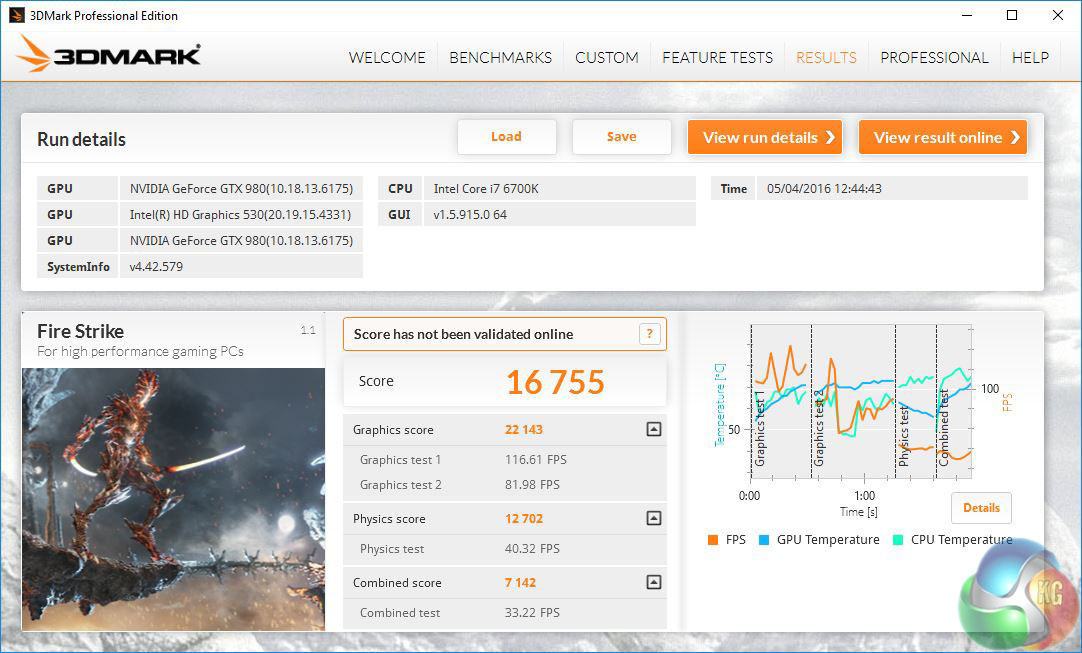The width and height of the screenshot is (1082, 653).
Task: Collapse the Graphics score section
Action: (653, 430)
